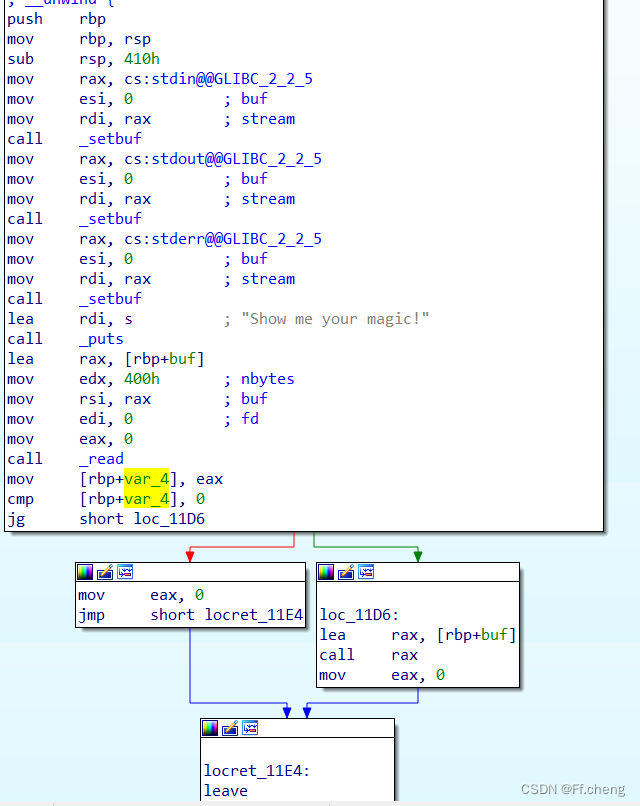Jump to stdout@@GLIBC_2_2_5 symbol
Screen dimensions: 640x806
pyautogui.click(x=236, y=159)
